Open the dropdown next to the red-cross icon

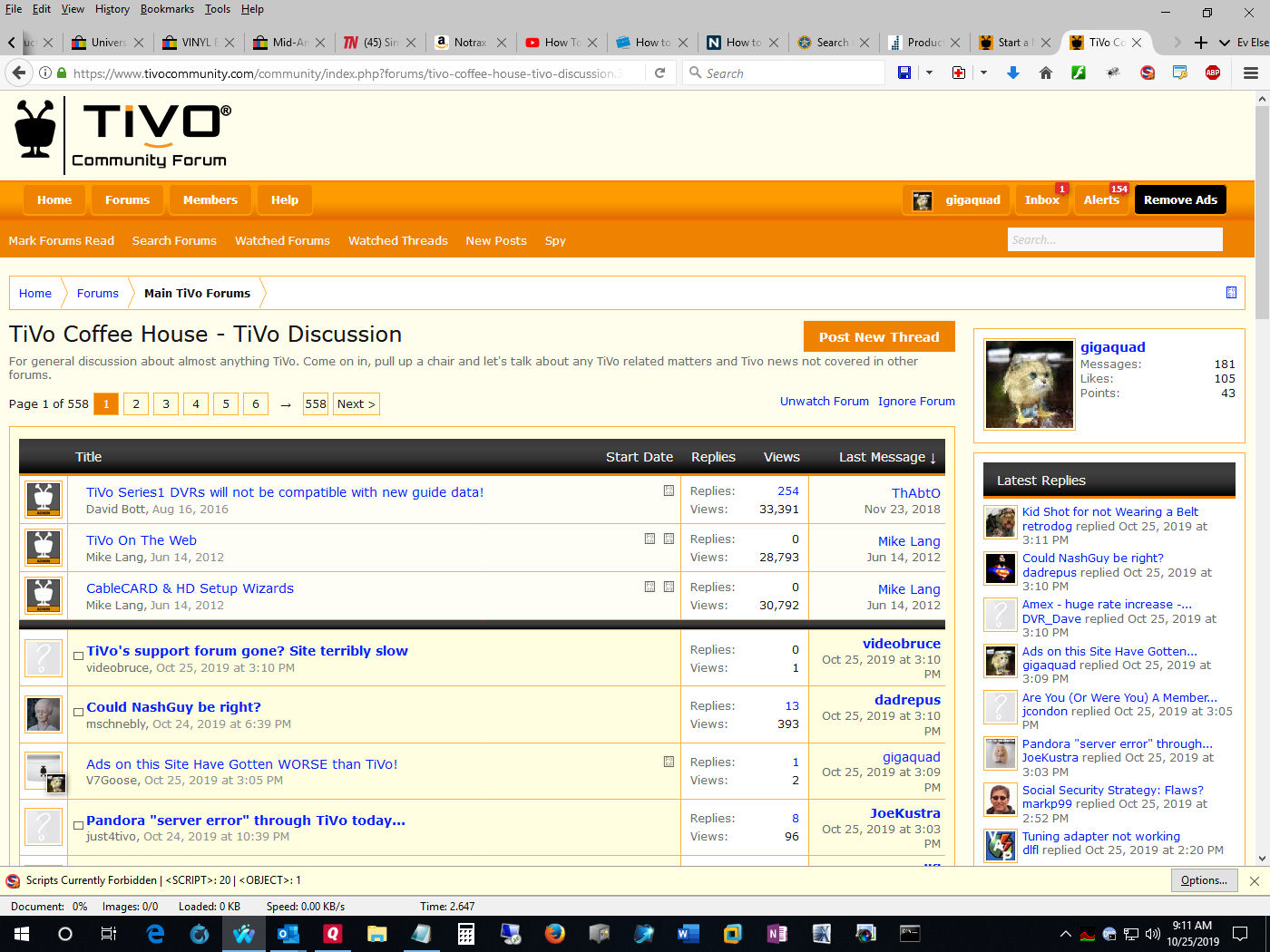[983, 73]
